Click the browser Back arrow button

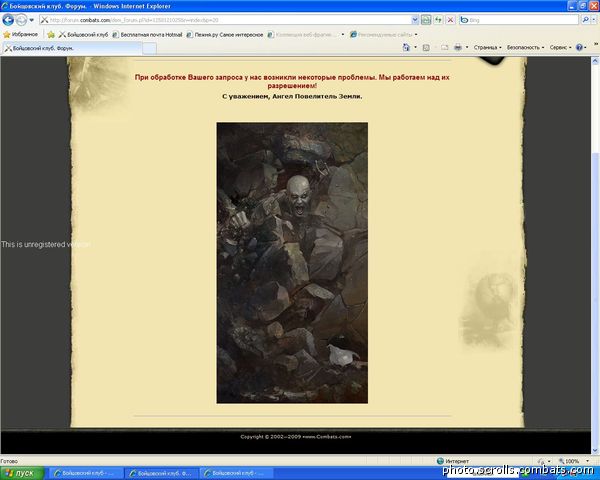[8, 20]
